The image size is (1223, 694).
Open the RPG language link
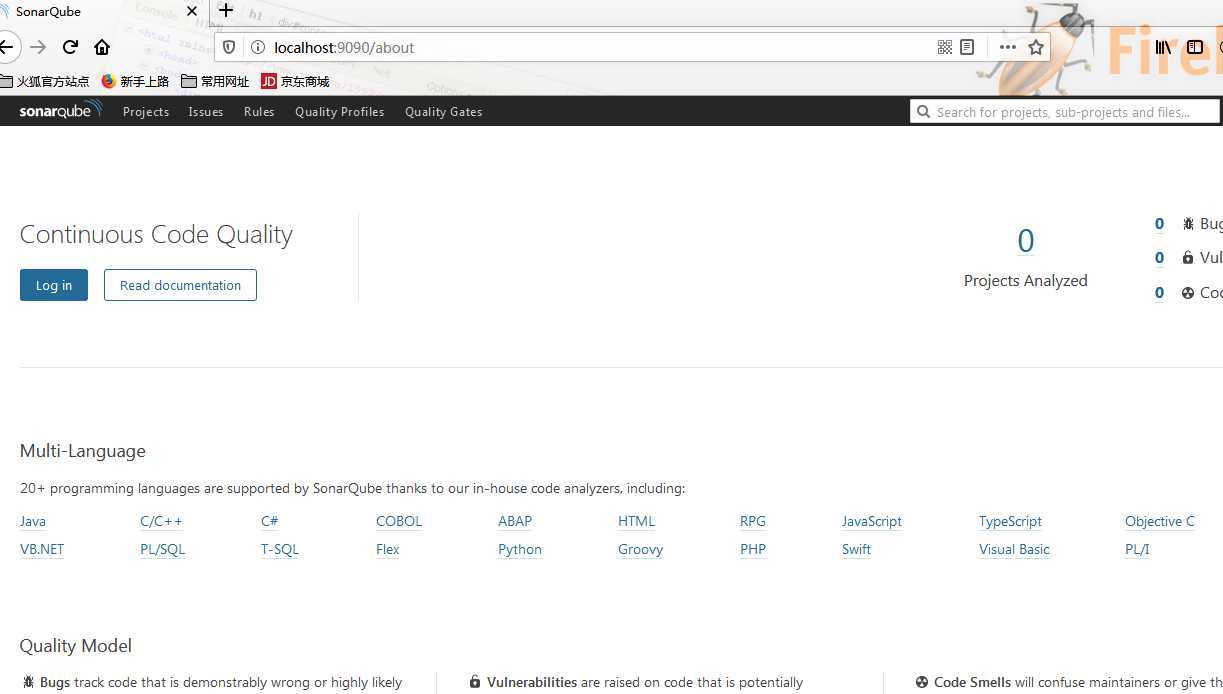753,521
